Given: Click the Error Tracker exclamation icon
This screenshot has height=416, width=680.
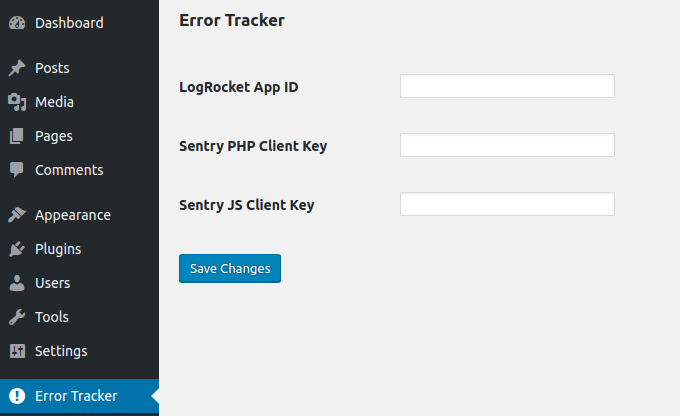Looking at the screenshot, I should pyautogui.click(x=17, y=396).
